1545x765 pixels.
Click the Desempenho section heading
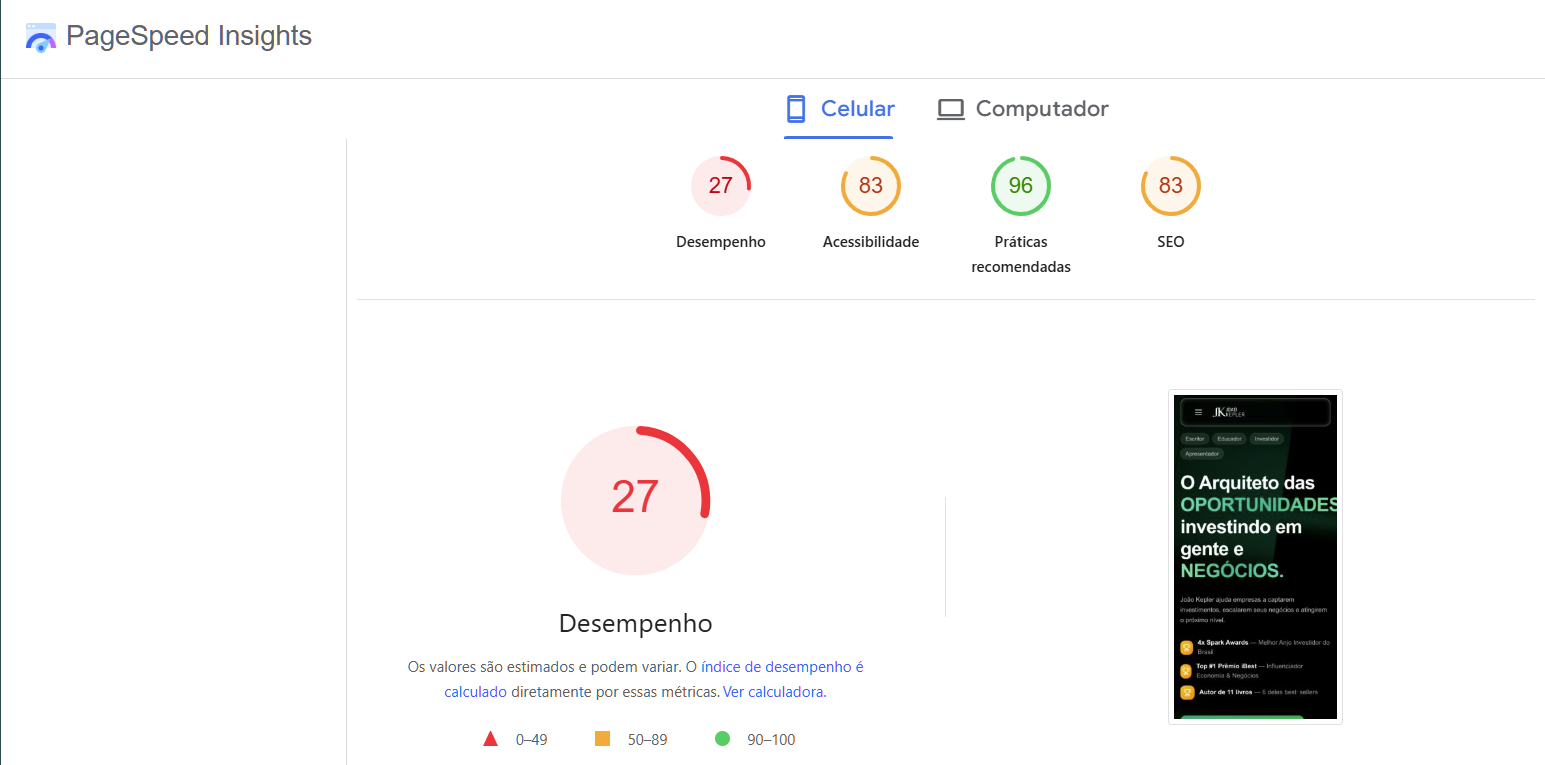[x=635, y=623]
